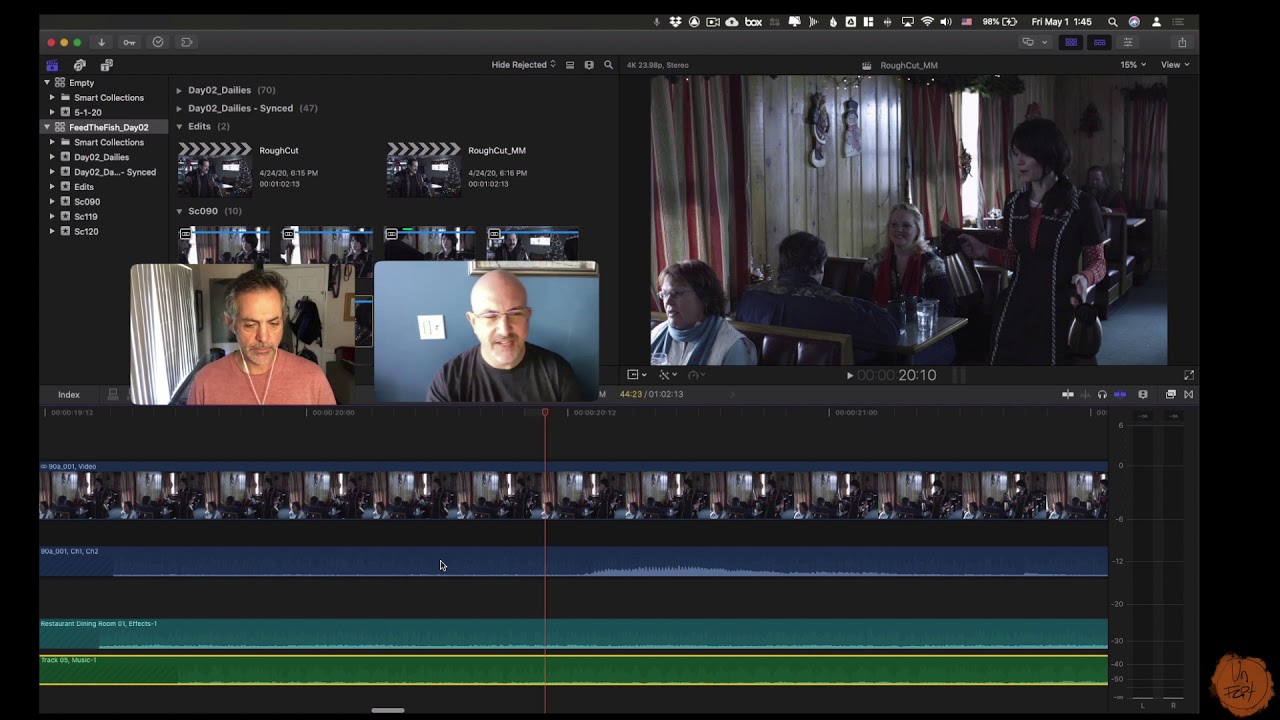Collapse the Edits group
Image resolution: width=1280 pixels, height=720 pixels.
(x=179, y=127)
